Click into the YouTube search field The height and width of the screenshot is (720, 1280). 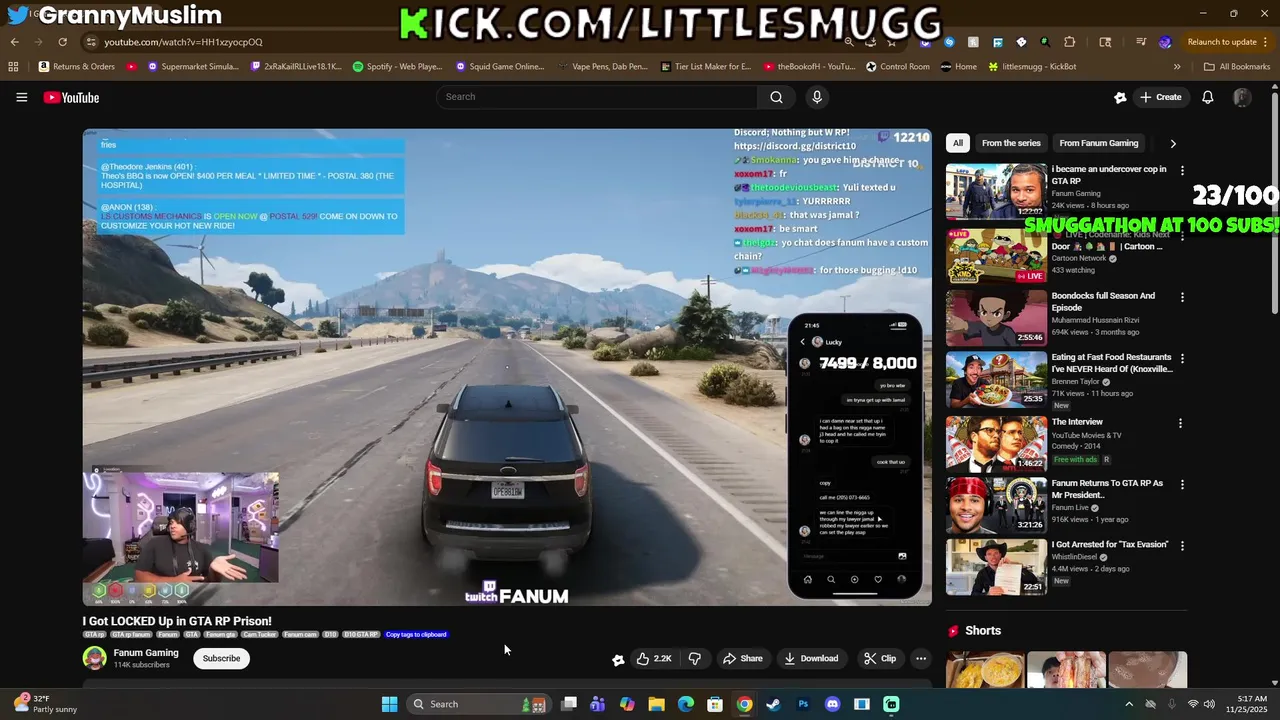pos(597,97)
